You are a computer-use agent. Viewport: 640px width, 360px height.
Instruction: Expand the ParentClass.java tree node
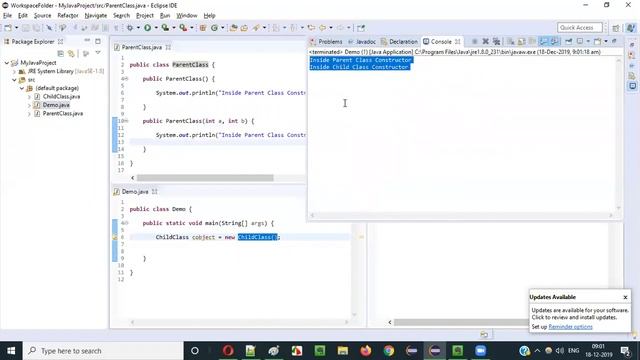point(29,114)
